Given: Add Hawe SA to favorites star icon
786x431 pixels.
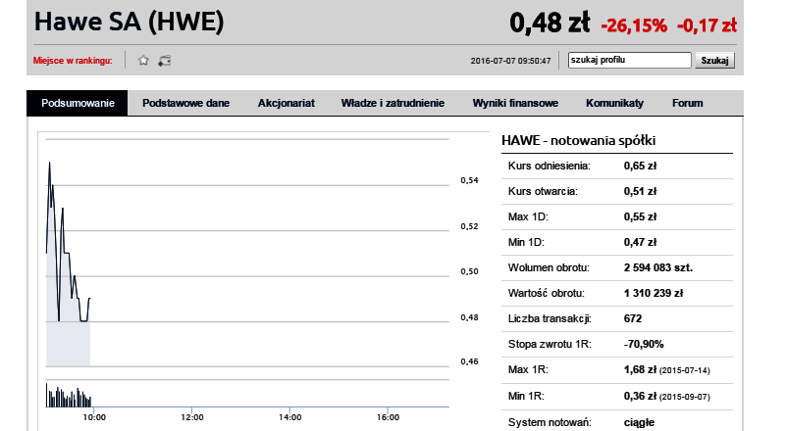Looking at the screenshot, I should pyautogui.click(x=143, y=61).
